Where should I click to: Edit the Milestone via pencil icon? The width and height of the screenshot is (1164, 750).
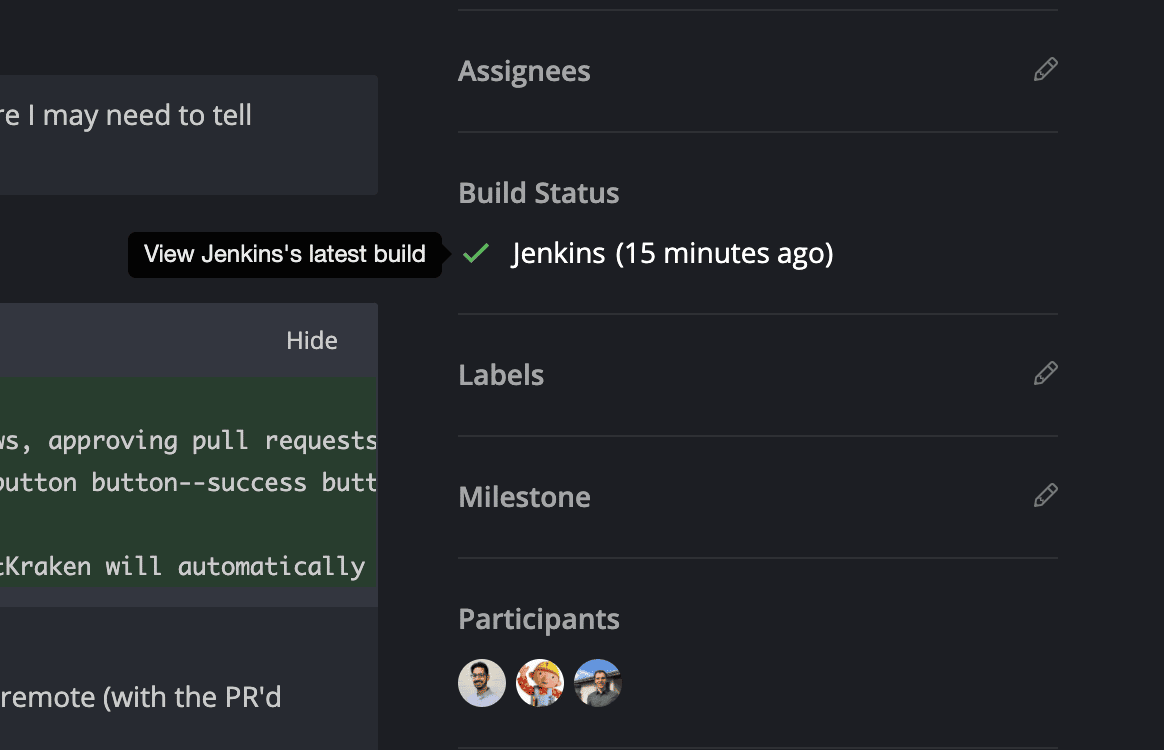1045,495
